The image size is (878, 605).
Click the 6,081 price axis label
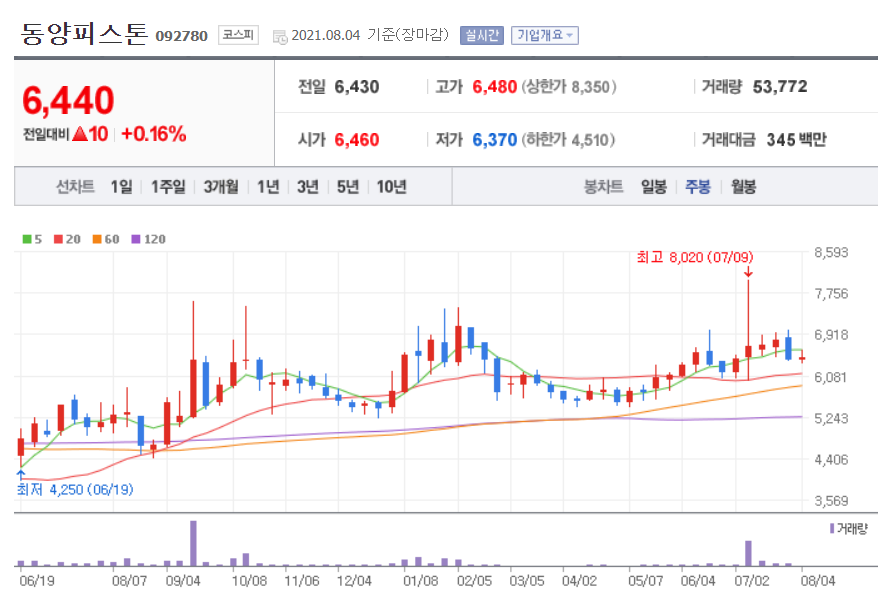pyautogui.click(x=831, y=377)
